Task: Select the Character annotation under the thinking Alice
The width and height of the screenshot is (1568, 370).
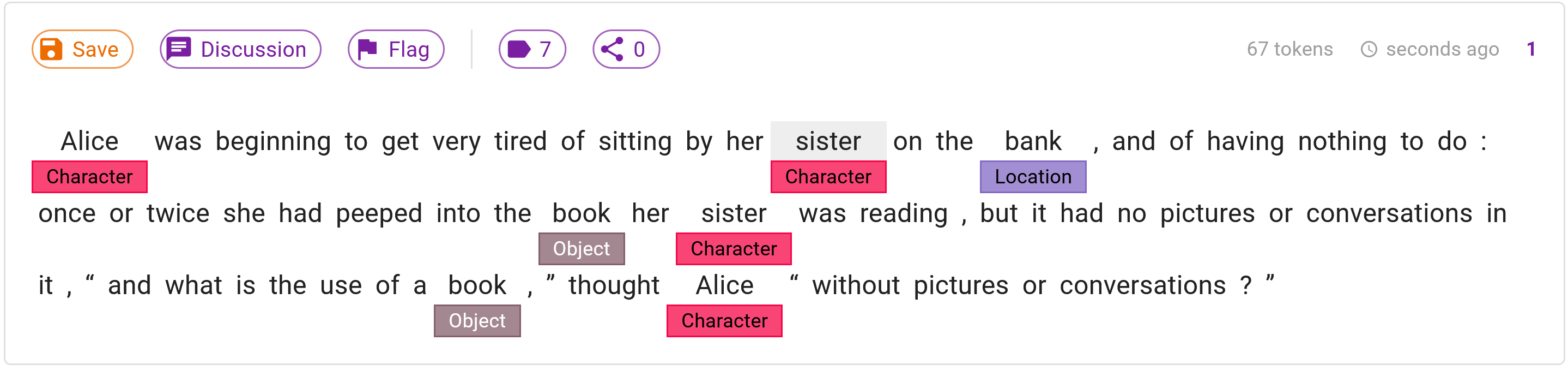Action: point(724,321)
